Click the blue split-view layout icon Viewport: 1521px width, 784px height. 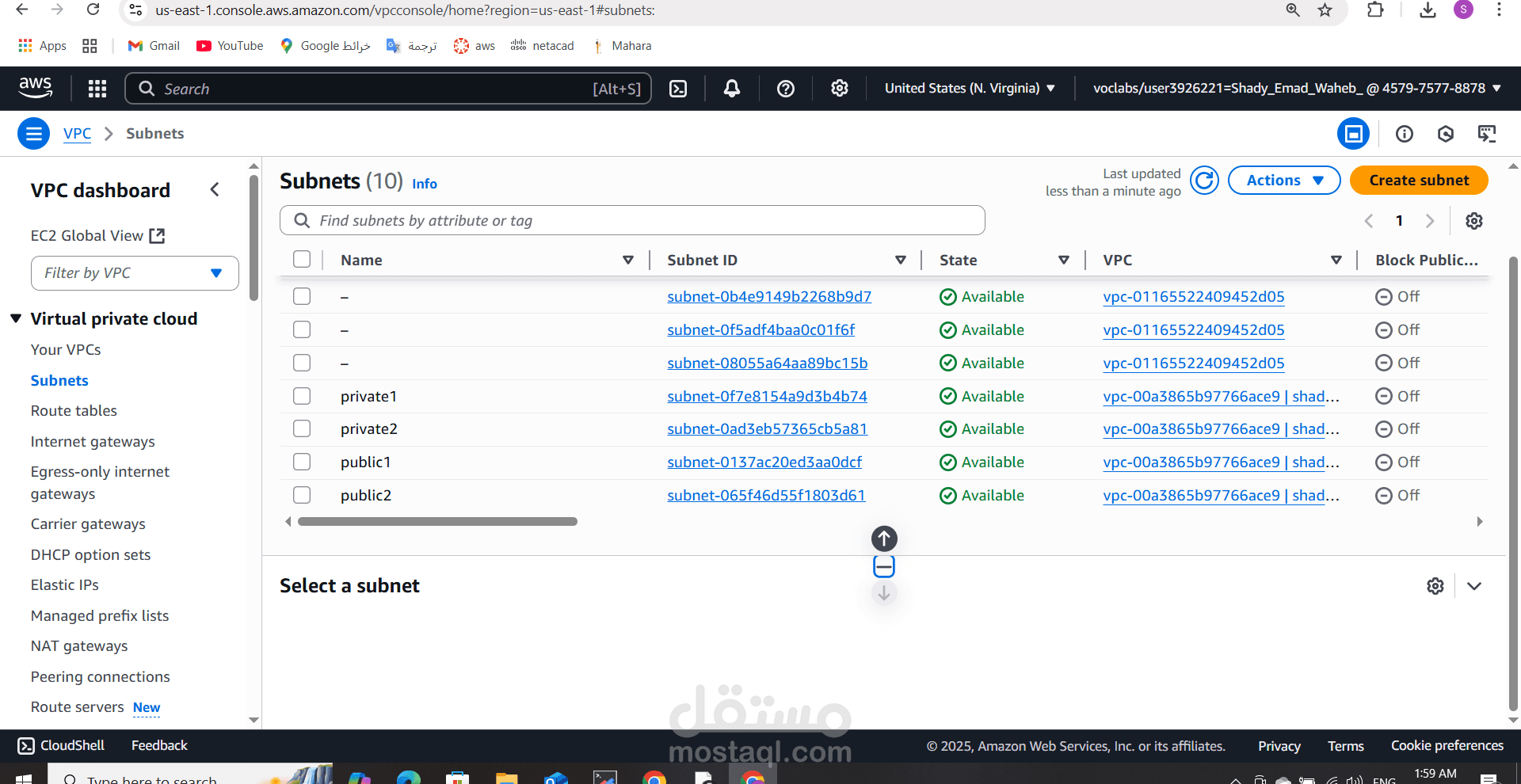(1353, 134)
